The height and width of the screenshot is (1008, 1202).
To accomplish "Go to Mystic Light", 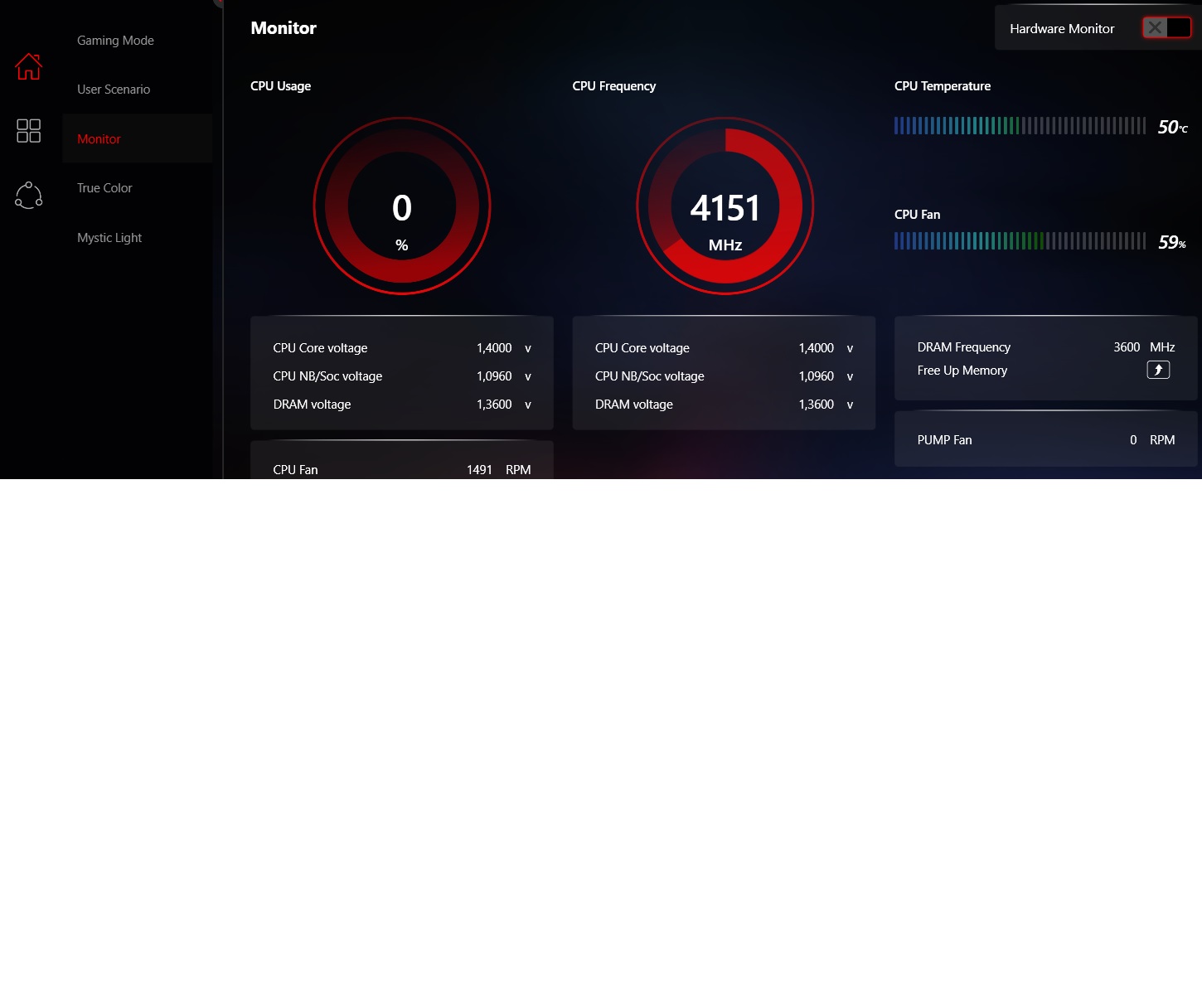I will click(x=109, y=238).
